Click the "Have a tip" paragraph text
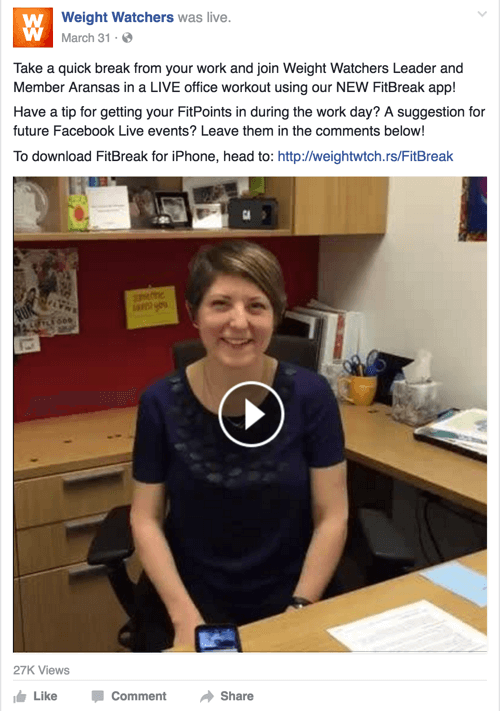The image size is (500, 711). click(249, 121)
